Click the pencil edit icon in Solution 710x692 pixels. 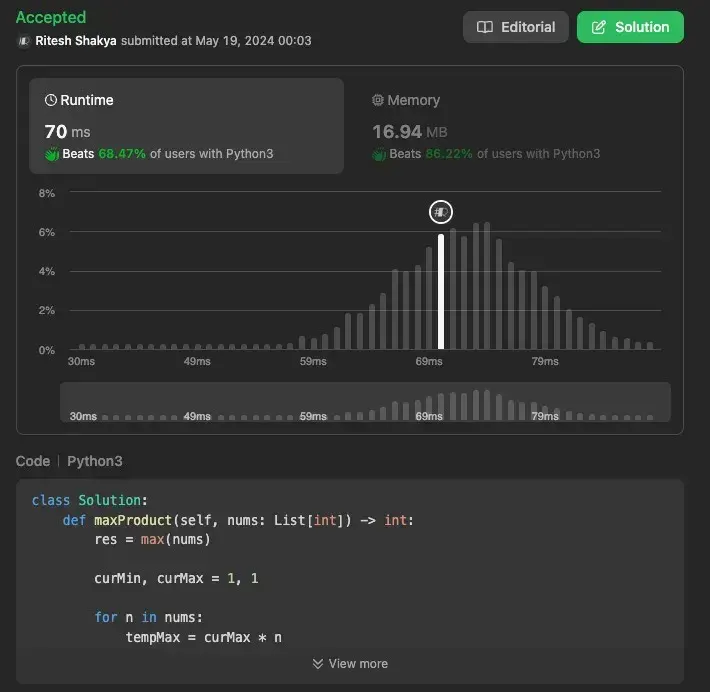tap(598, 27)
